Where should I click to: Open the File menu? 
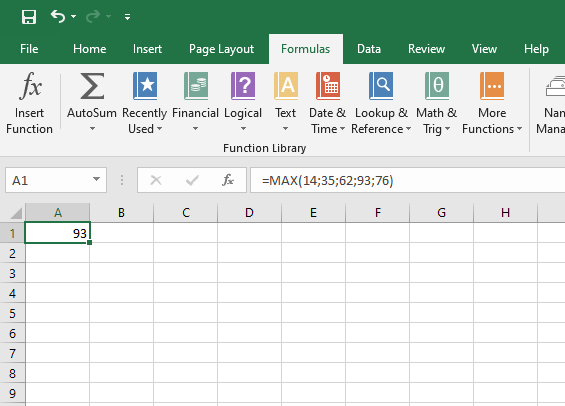(29, 49)
